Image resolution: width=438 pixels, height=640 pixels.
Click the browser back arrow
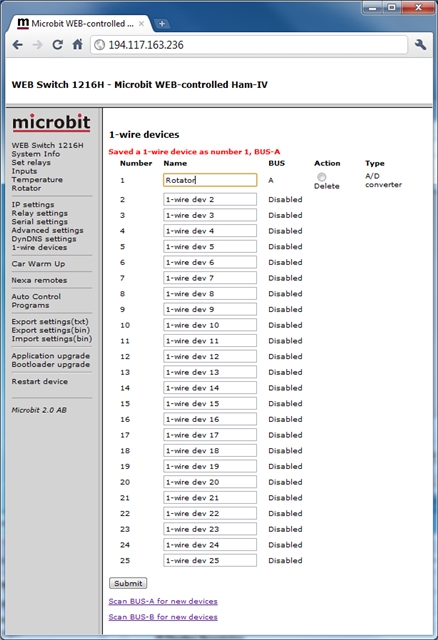[18, 44]
